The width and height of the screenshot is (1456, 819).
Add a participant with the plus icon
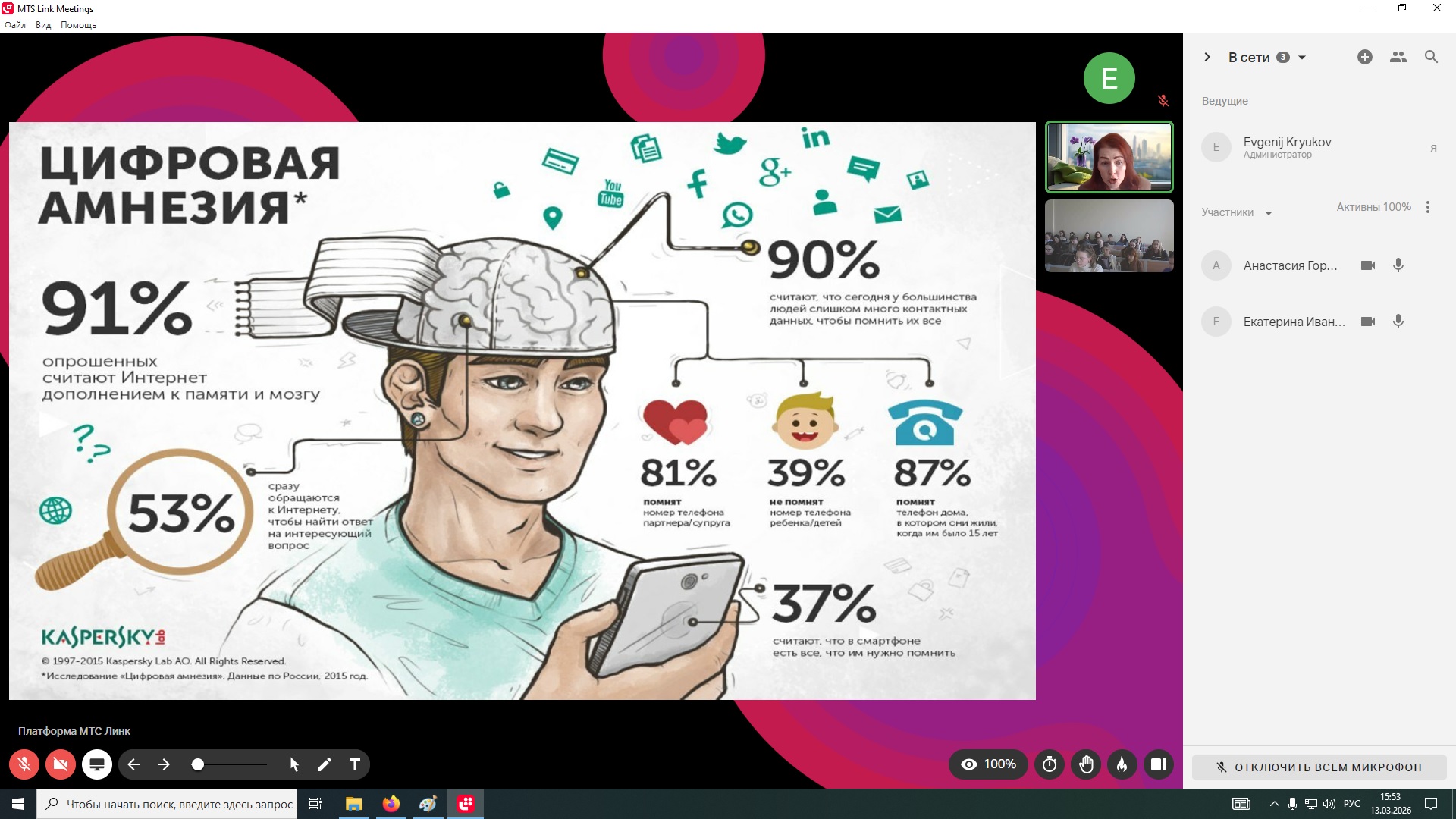click(1364, 57)
